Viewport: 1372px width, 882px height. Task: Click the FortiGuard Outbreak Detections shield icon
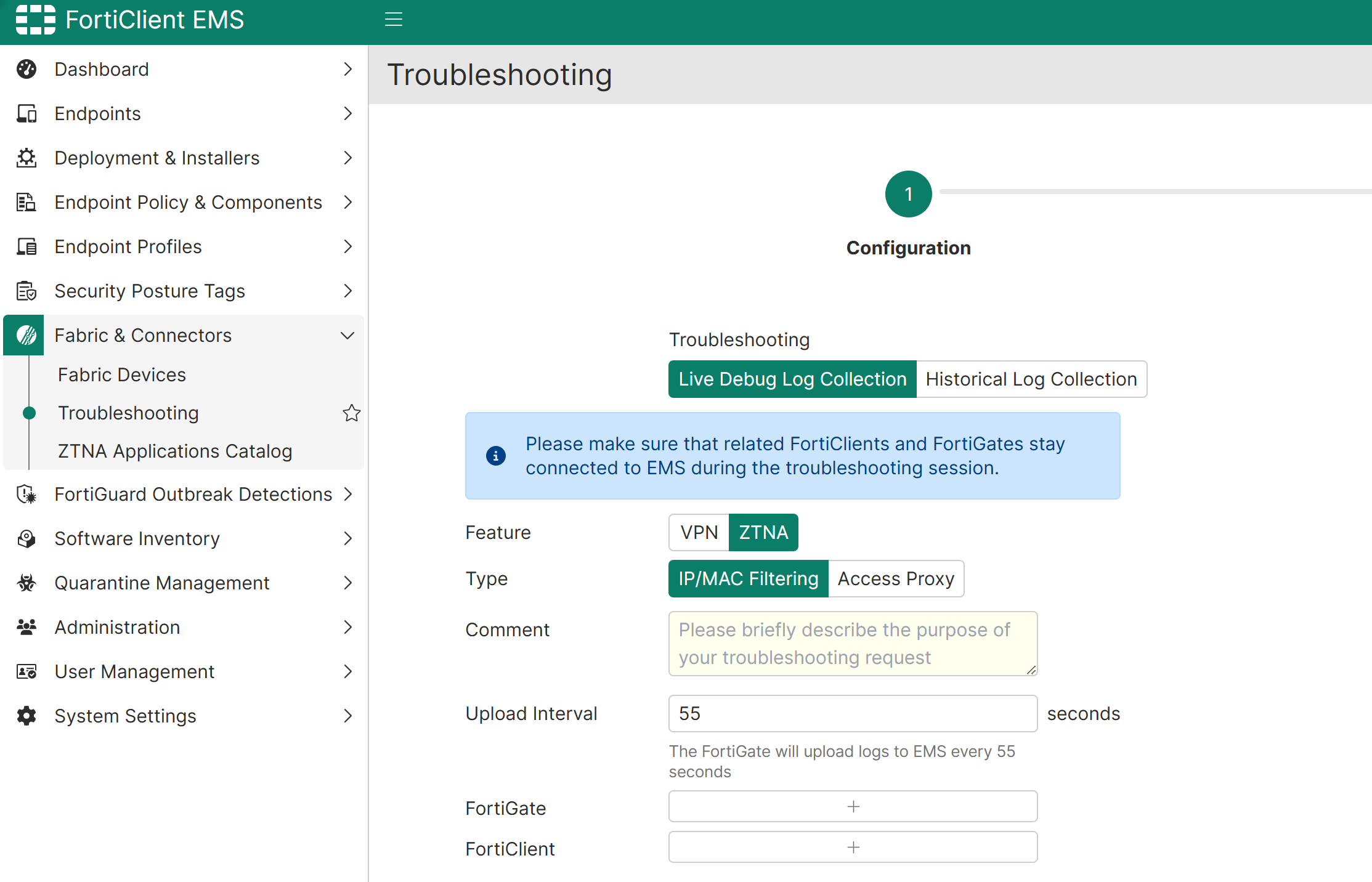click(x=26, y=494)
